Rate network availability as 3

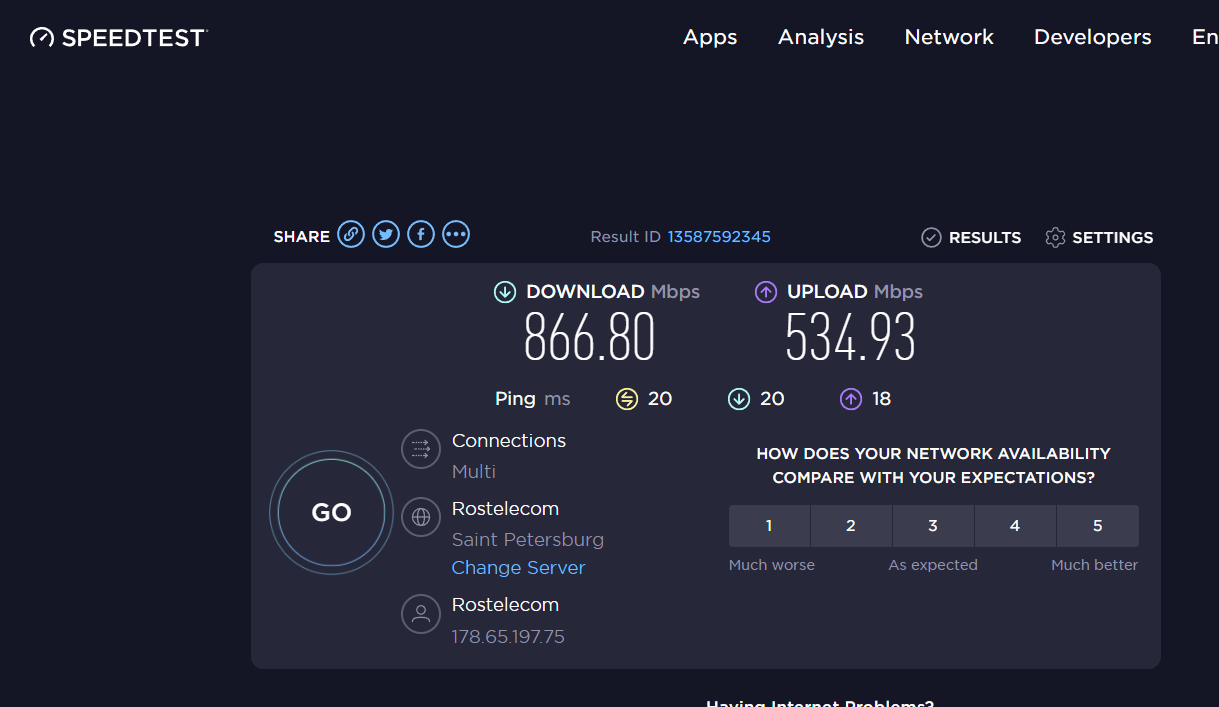coord(933,526)
